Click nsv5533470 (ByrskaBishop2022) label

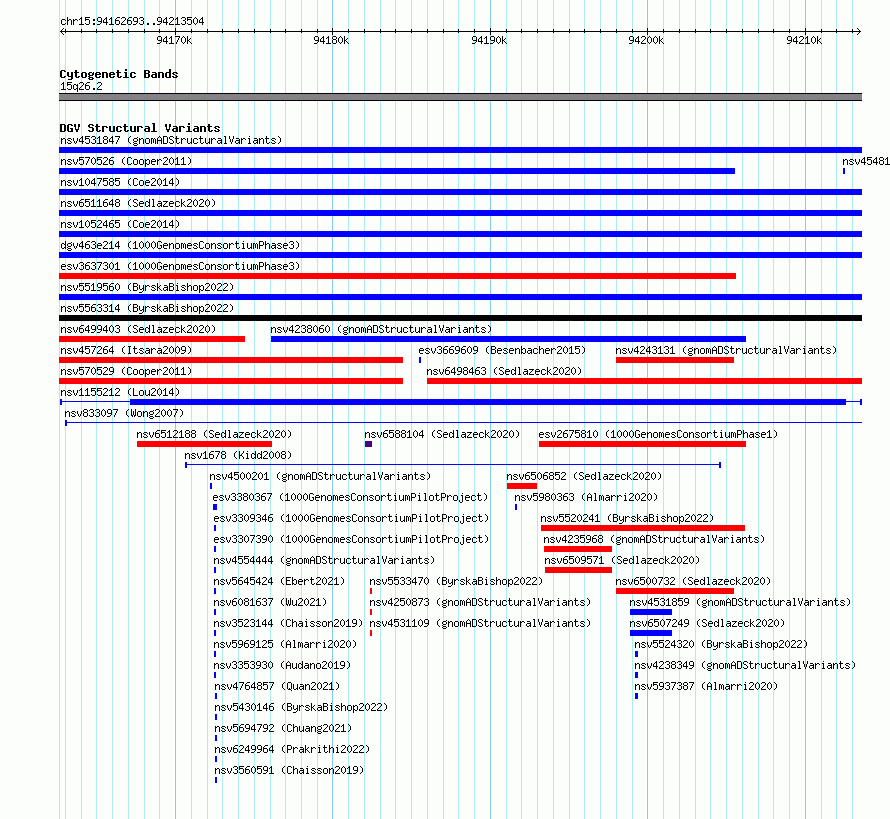pyautogui.click(x=456, y=581)
